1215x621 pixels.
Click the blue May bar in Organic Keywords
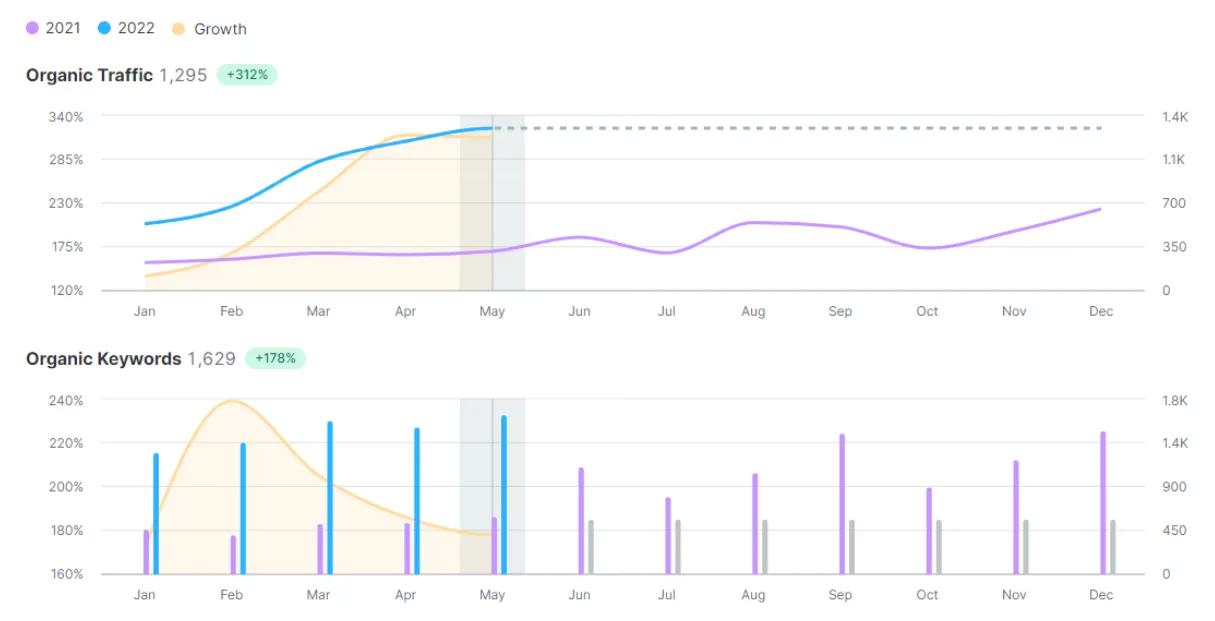point(504,495)
